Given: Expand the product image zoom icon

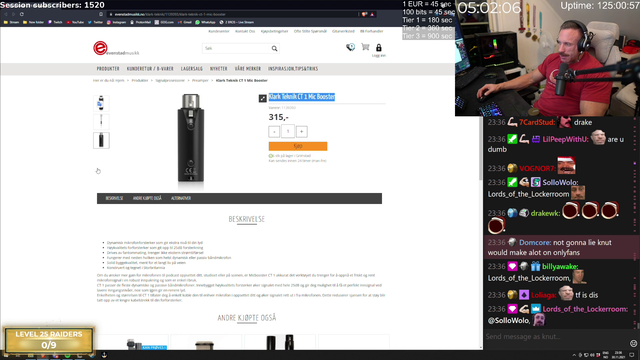Looking at the screenshot, I should (262, 98).
